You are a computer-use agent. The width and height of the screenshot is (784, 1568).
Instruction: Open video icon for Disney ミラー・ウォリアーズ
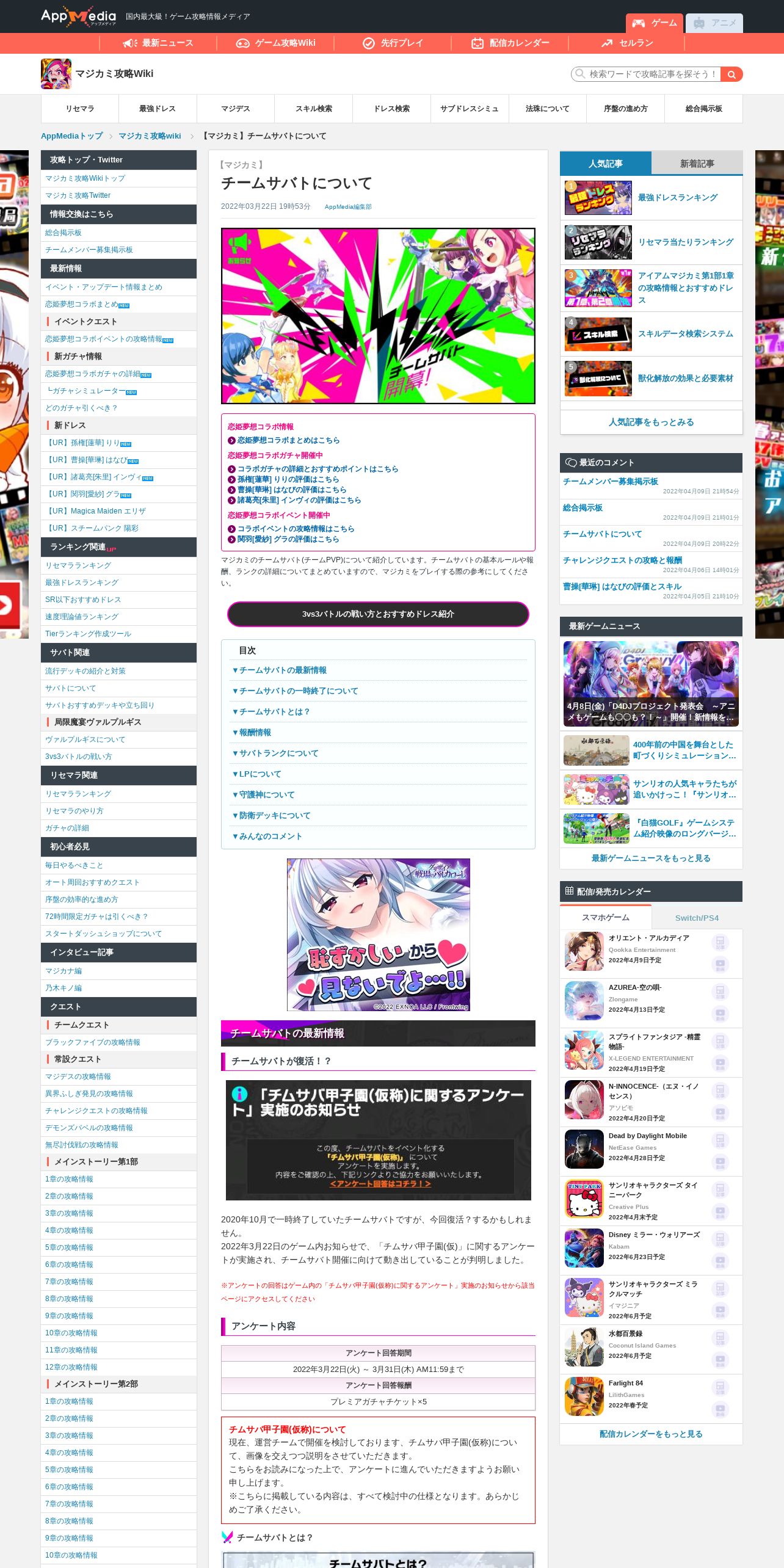pos(720,1261)
